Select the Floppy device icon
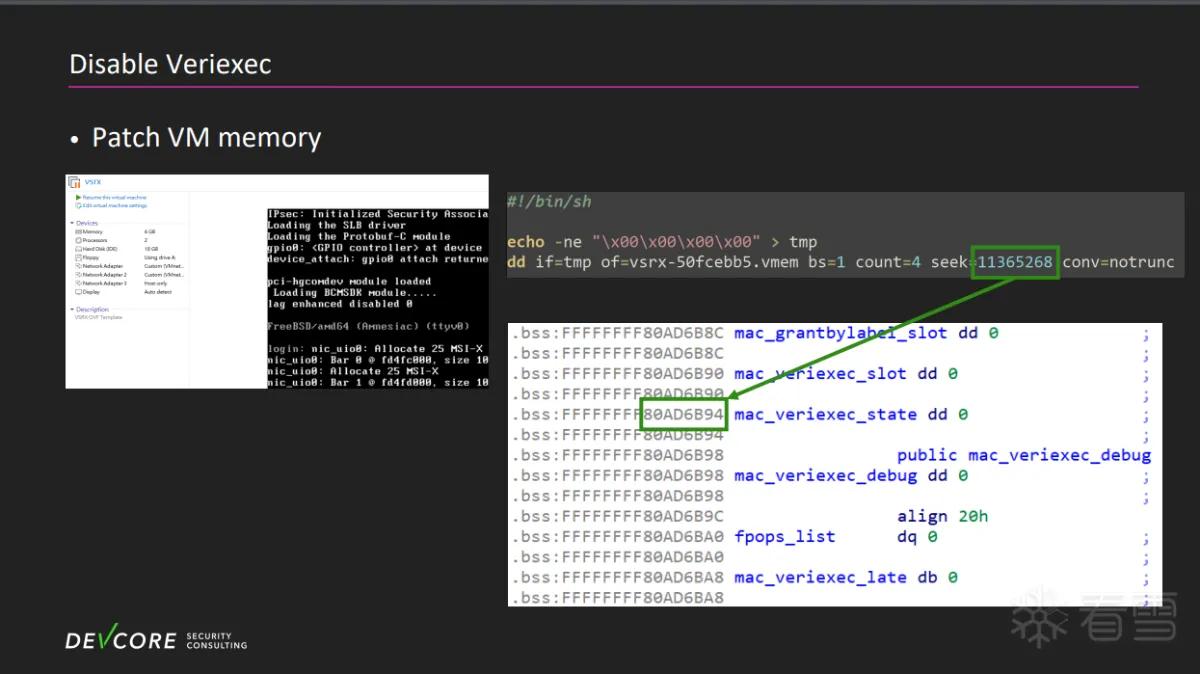Viewport: 1200px width, 674px height. [x=78, y=258]
